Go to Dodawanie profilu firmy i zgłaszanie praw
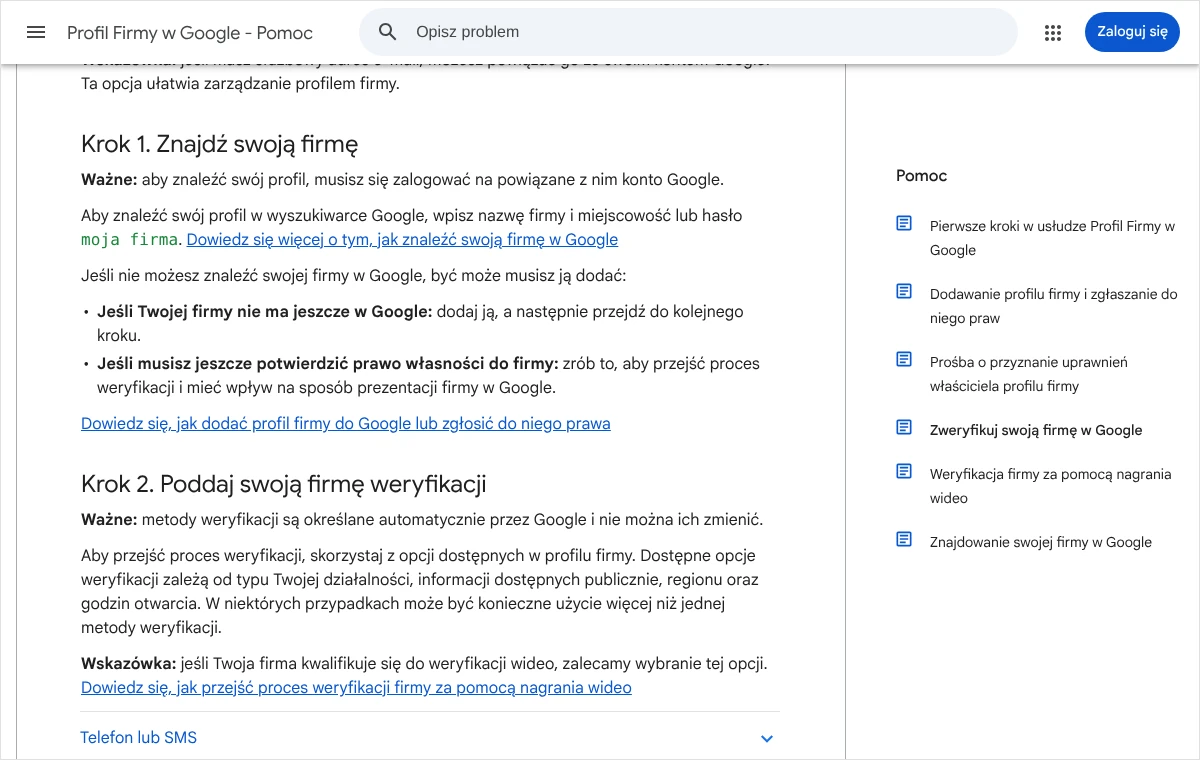 click(1054, 306)
